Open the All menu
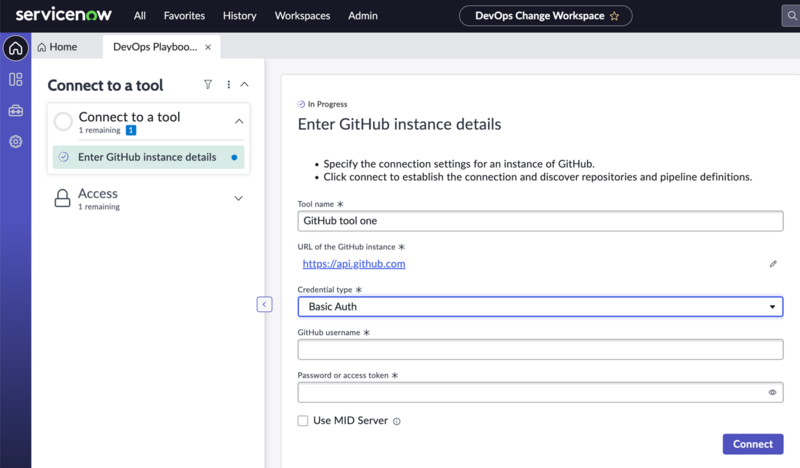Image resolution: width=800 pixels, height=468 pixels. 140,16
